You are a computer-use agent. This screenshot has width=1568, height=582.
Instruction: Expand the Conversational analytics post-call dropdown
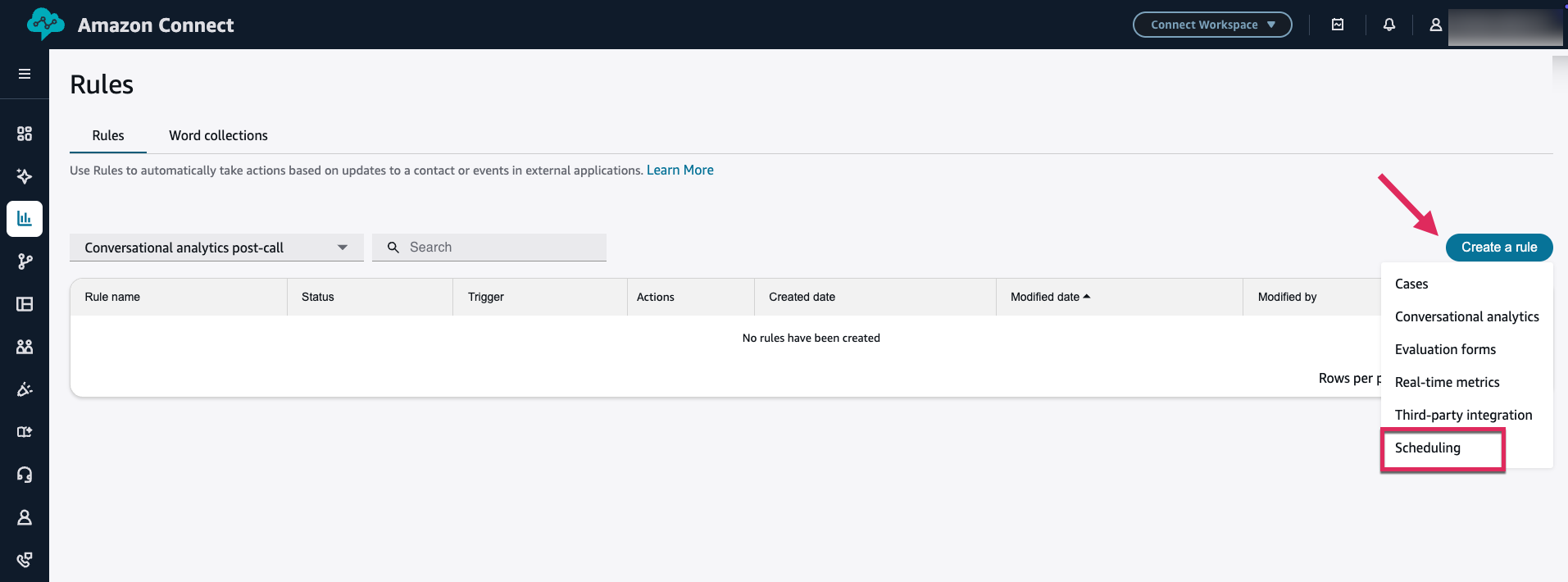click(216, 248)
